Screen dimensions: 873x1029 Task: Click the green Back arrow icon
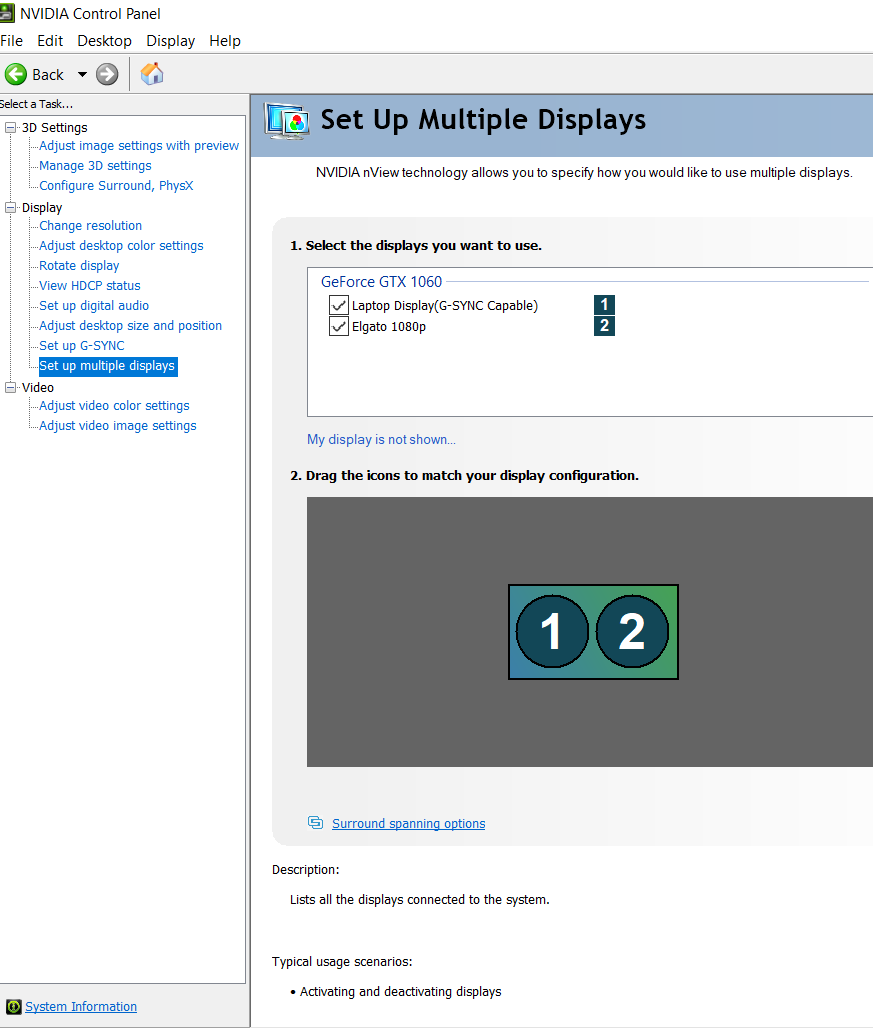click(x=16, y=74)
